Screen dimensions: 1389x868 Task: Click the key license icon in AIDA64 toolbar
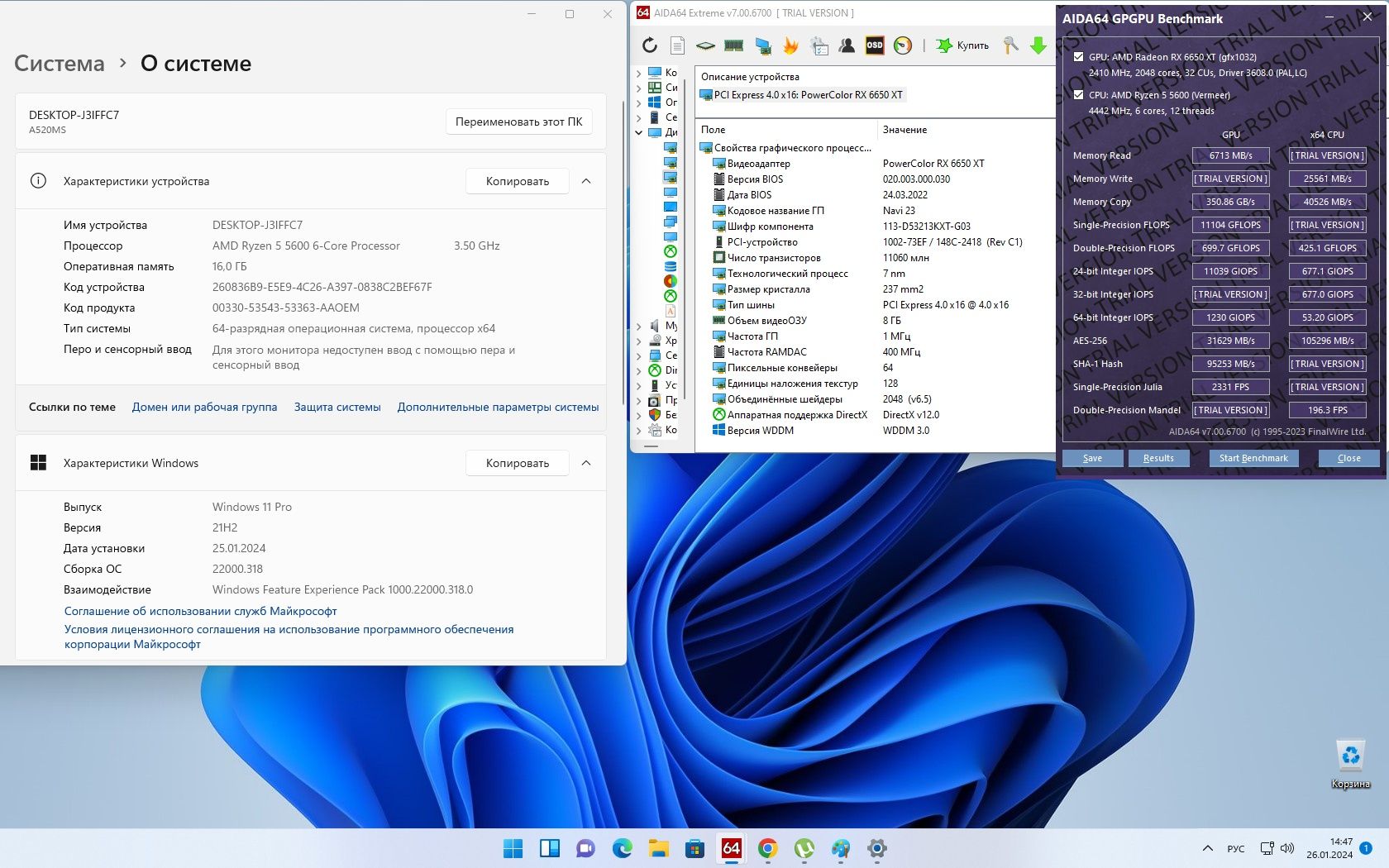(1010, 45)
